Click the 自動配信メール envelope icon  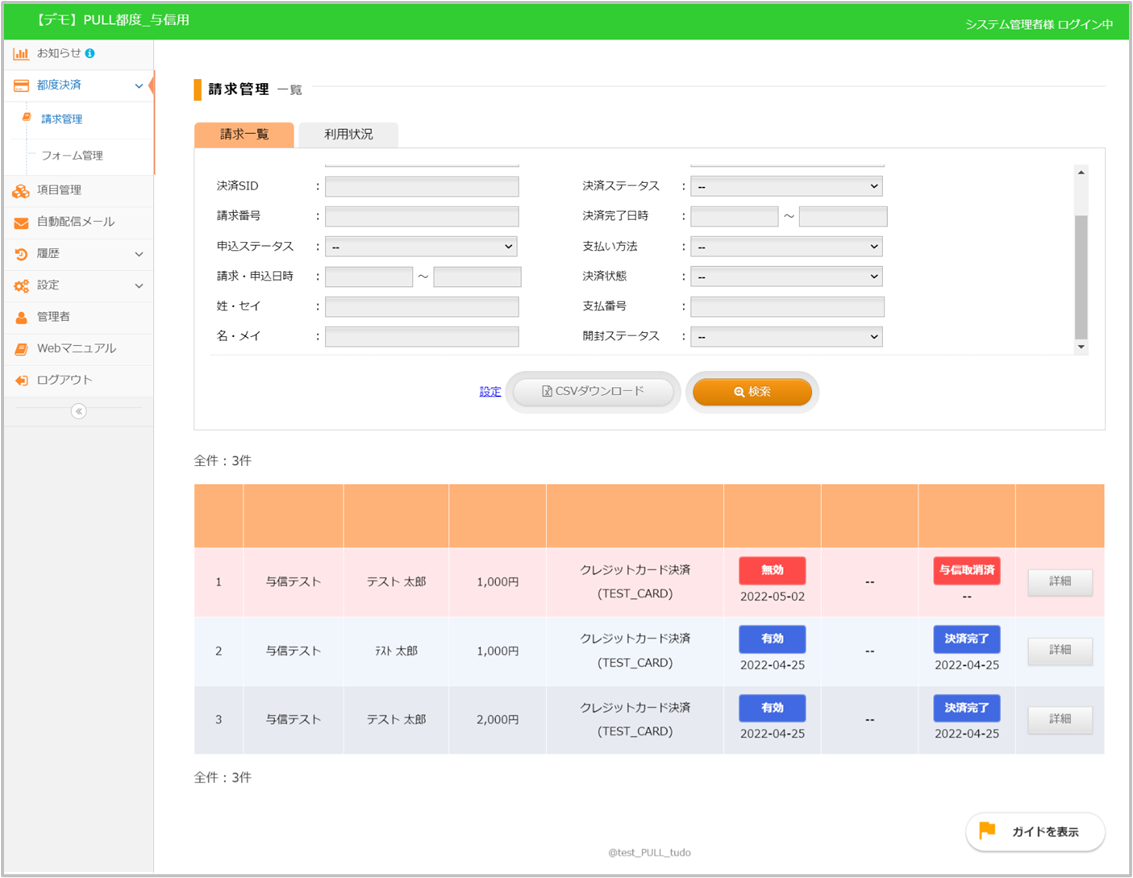(x=21, y=222)
